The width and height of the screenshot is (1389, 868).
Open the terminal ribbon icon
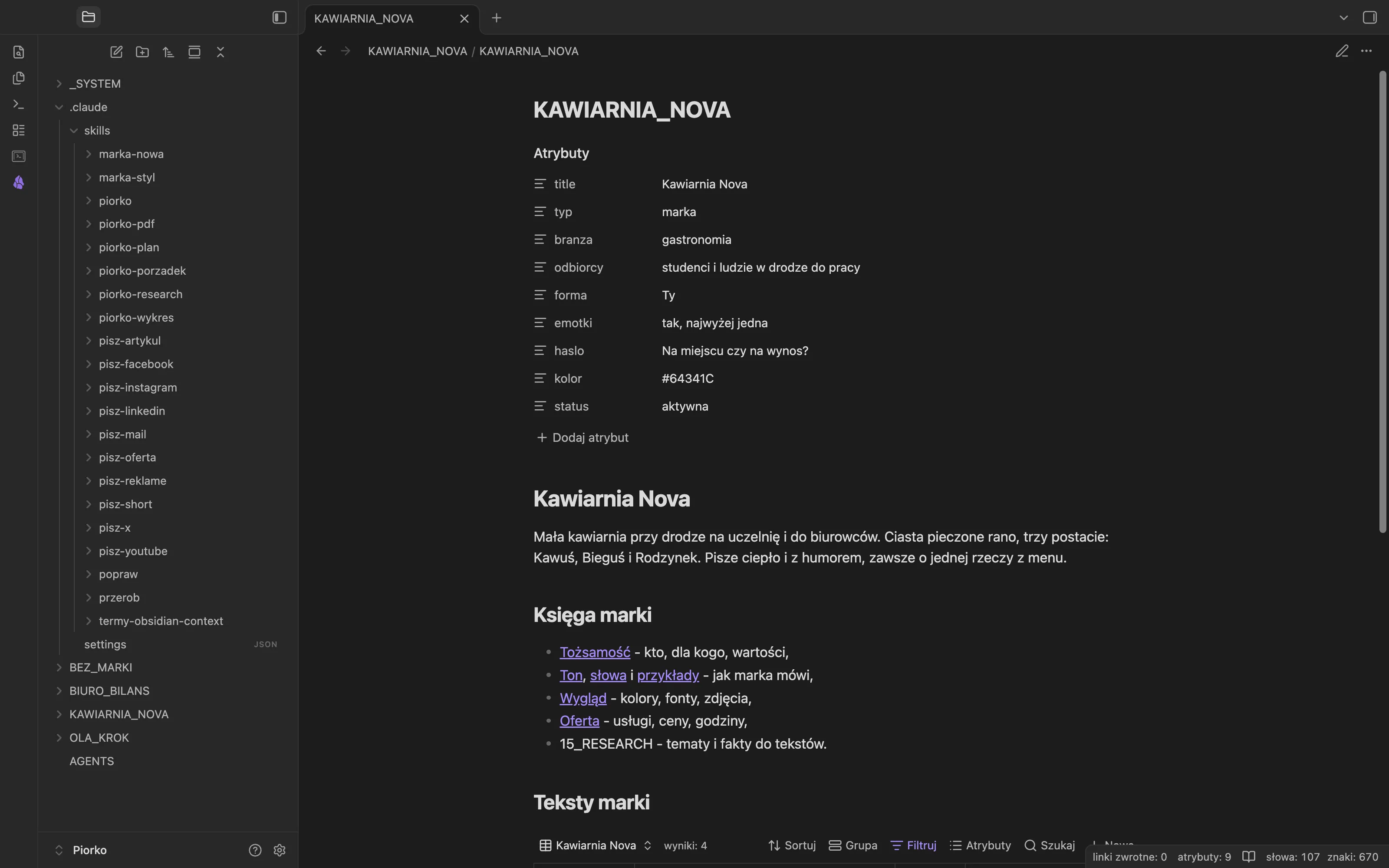18,156
